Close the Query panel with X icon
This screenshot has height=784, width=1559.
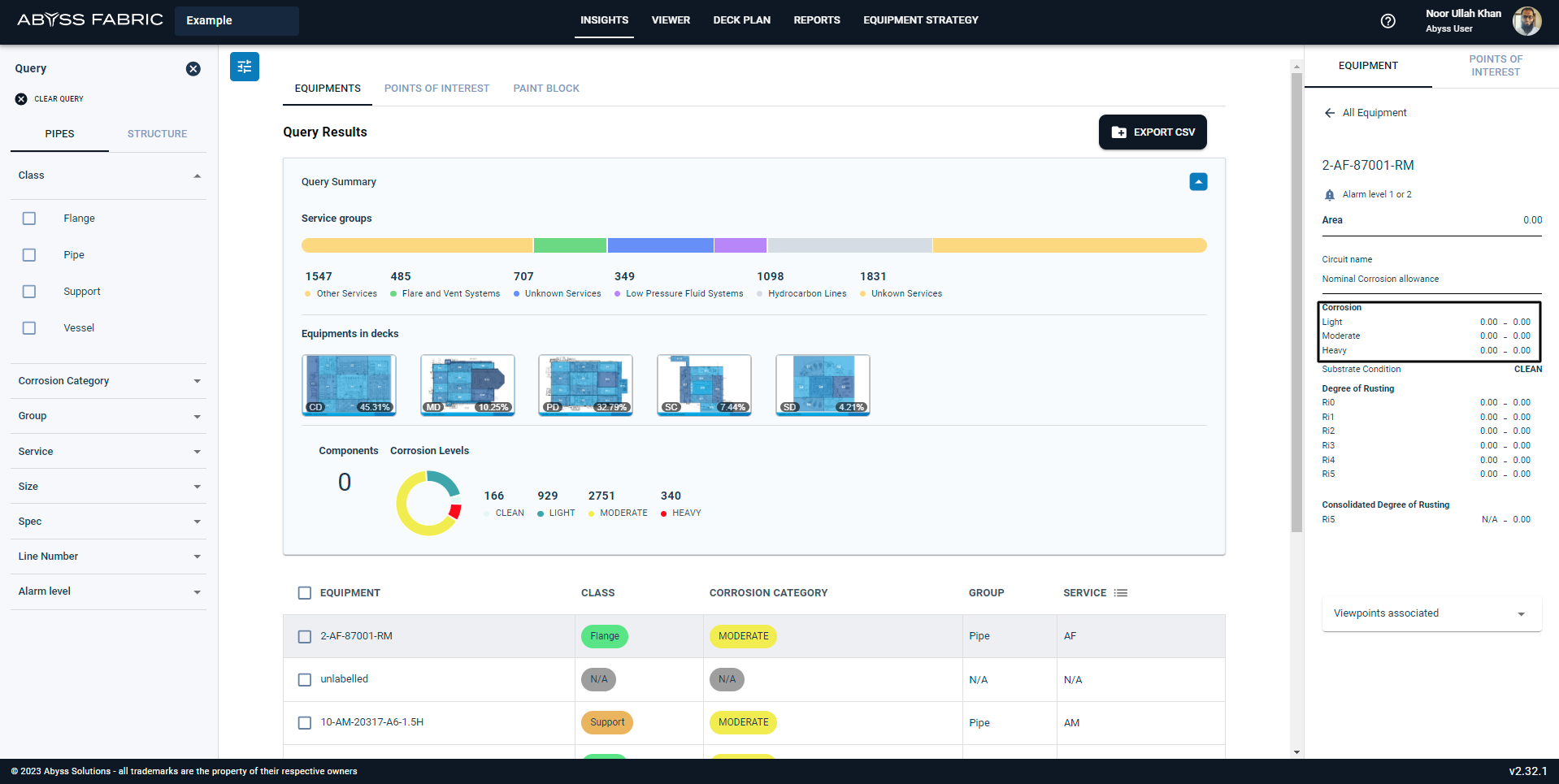(193, 69)
